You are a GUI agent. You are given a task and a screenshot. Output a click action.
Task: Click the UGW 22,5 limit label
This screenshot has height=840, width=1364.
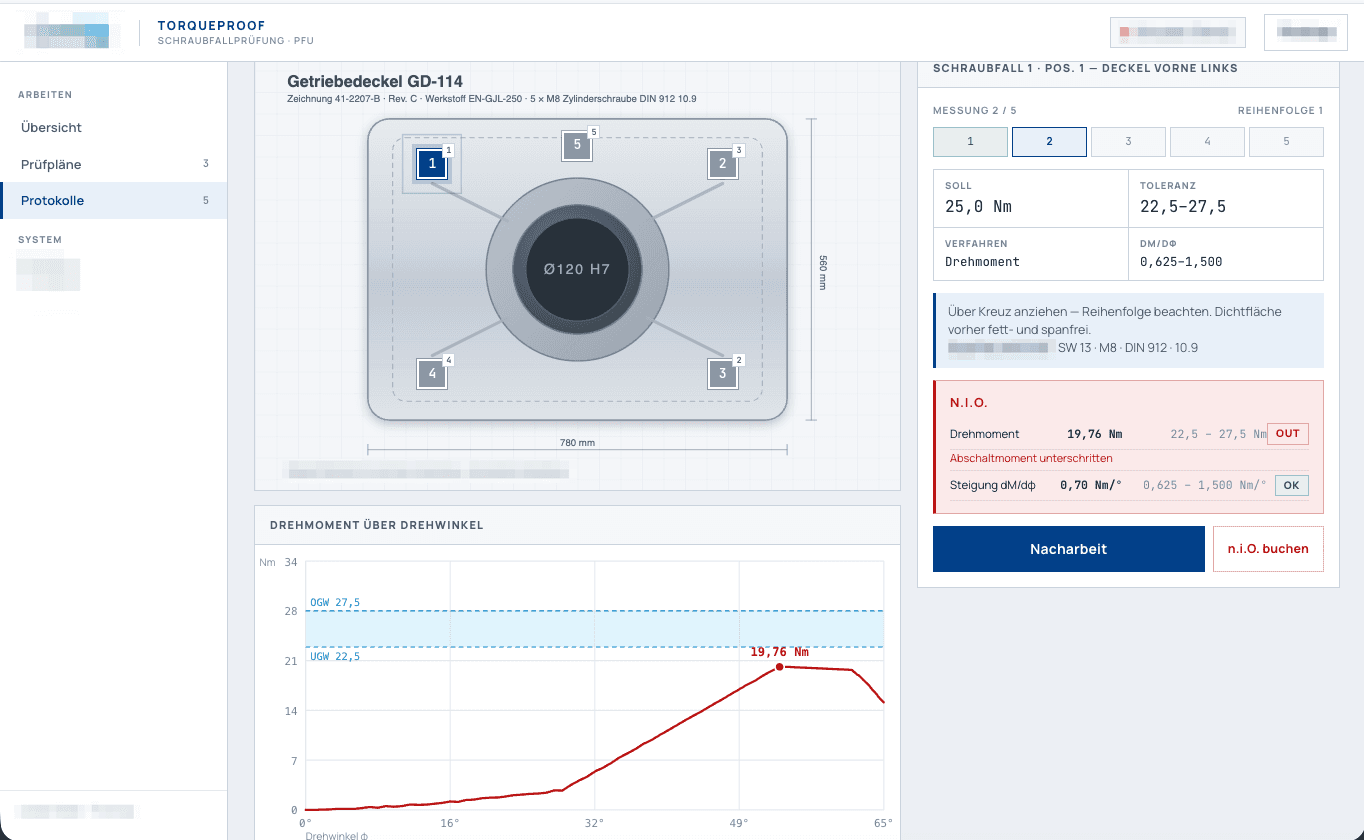(335, 656)
